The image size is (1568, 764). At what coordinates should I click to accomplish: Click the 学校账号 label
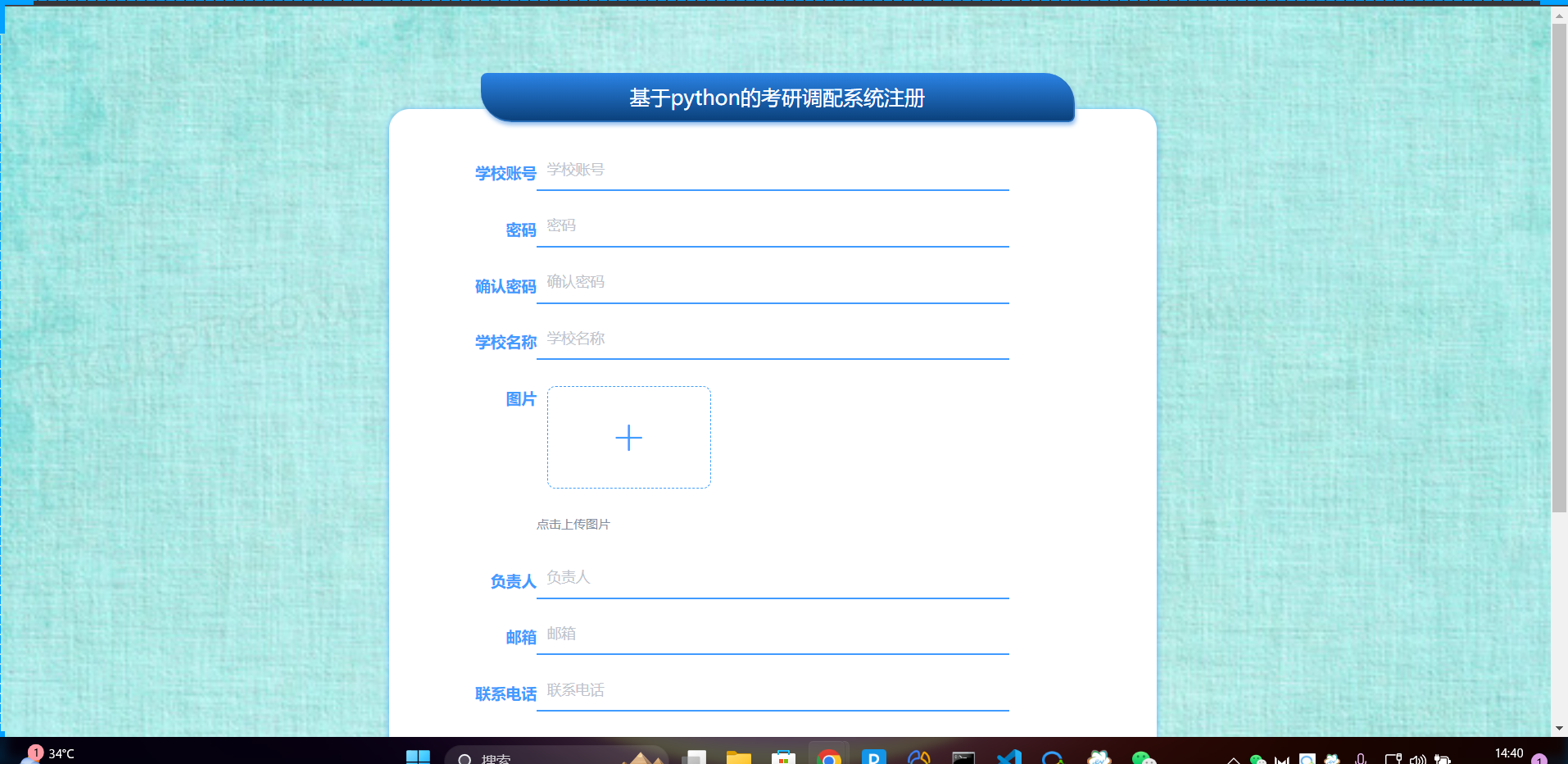(505, 173)
